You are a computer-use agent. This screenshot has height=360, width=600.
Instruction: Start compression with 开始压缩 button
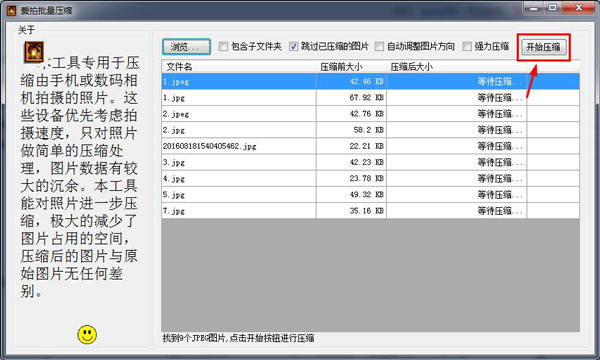544,47
